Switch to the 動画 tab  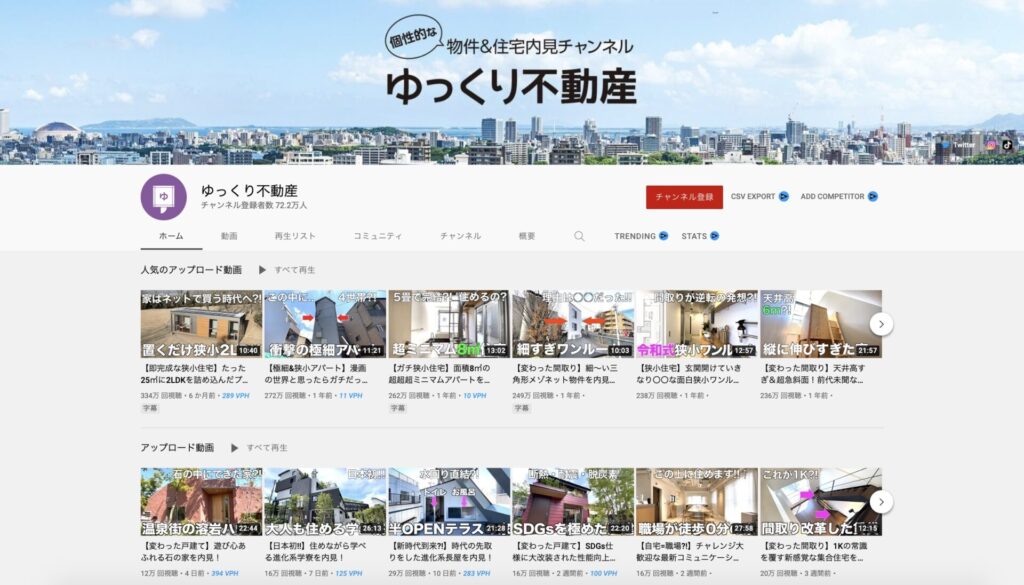point(229,236)
